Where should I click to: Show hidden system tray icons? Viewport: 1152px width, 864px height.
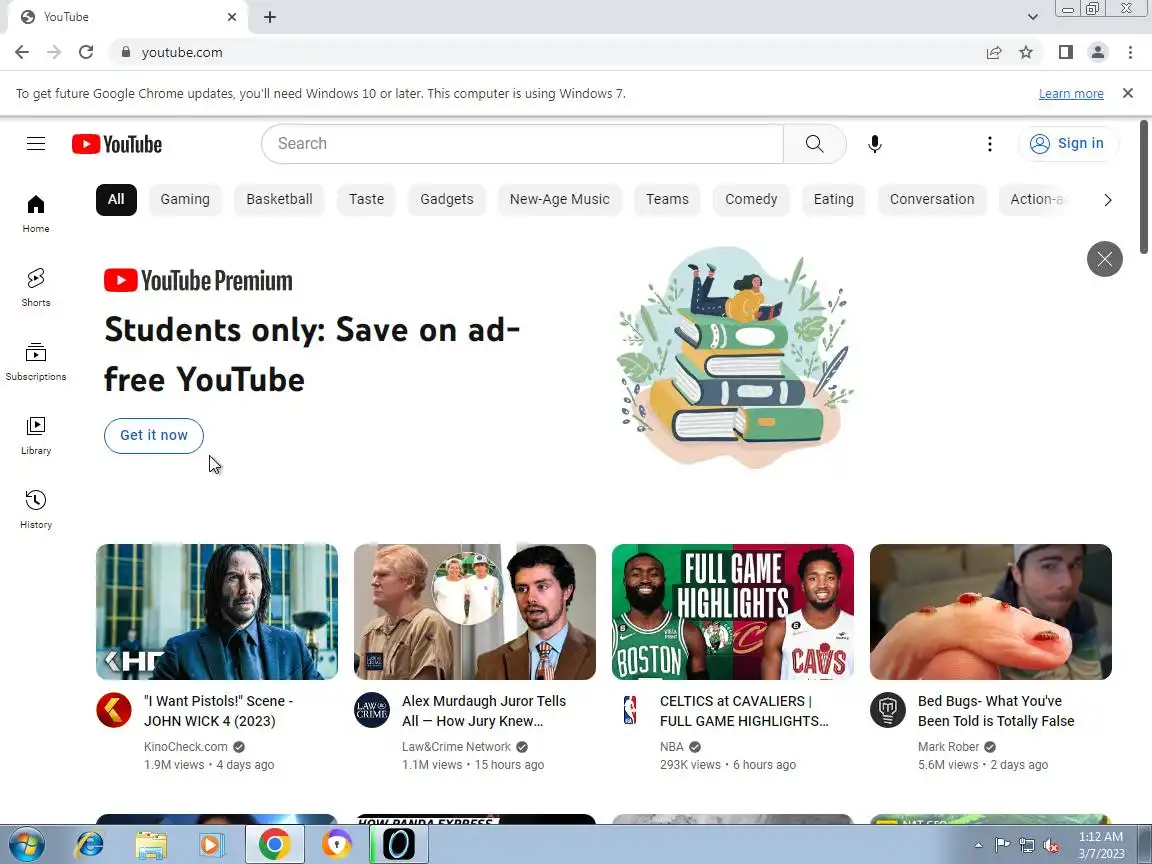[x=979, y=846]
